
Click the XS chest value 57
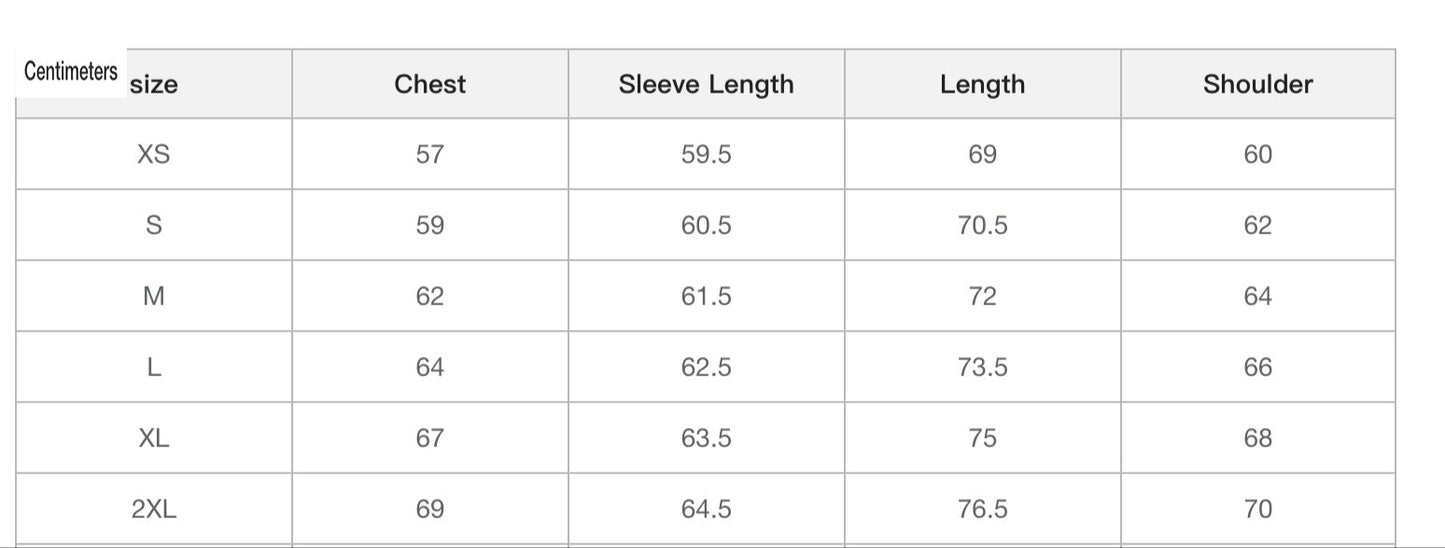pyautogui.click(x=430, y=154)
